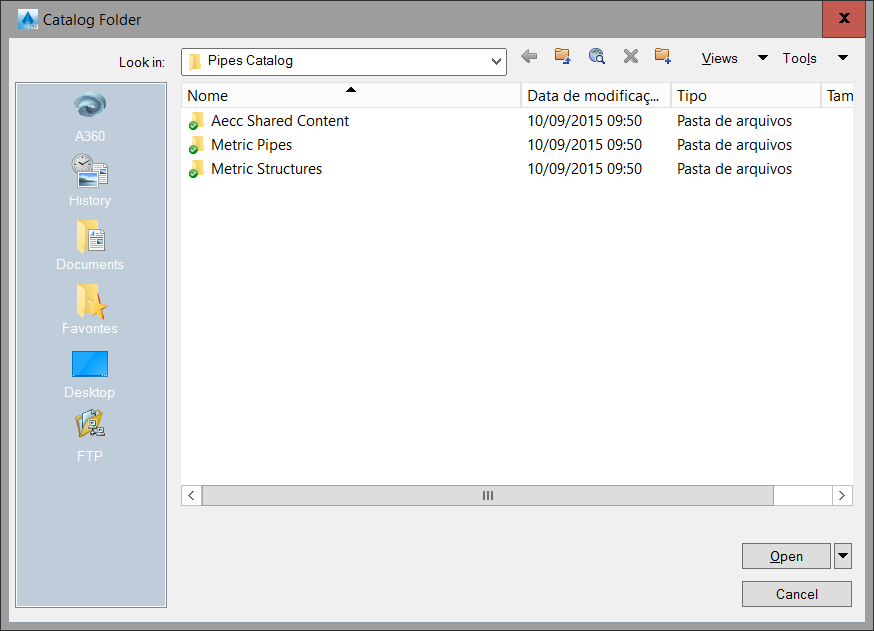Click the date in Metric Pipes row
The width and height of the screenshot is (874, 631).
pos(585,145)
